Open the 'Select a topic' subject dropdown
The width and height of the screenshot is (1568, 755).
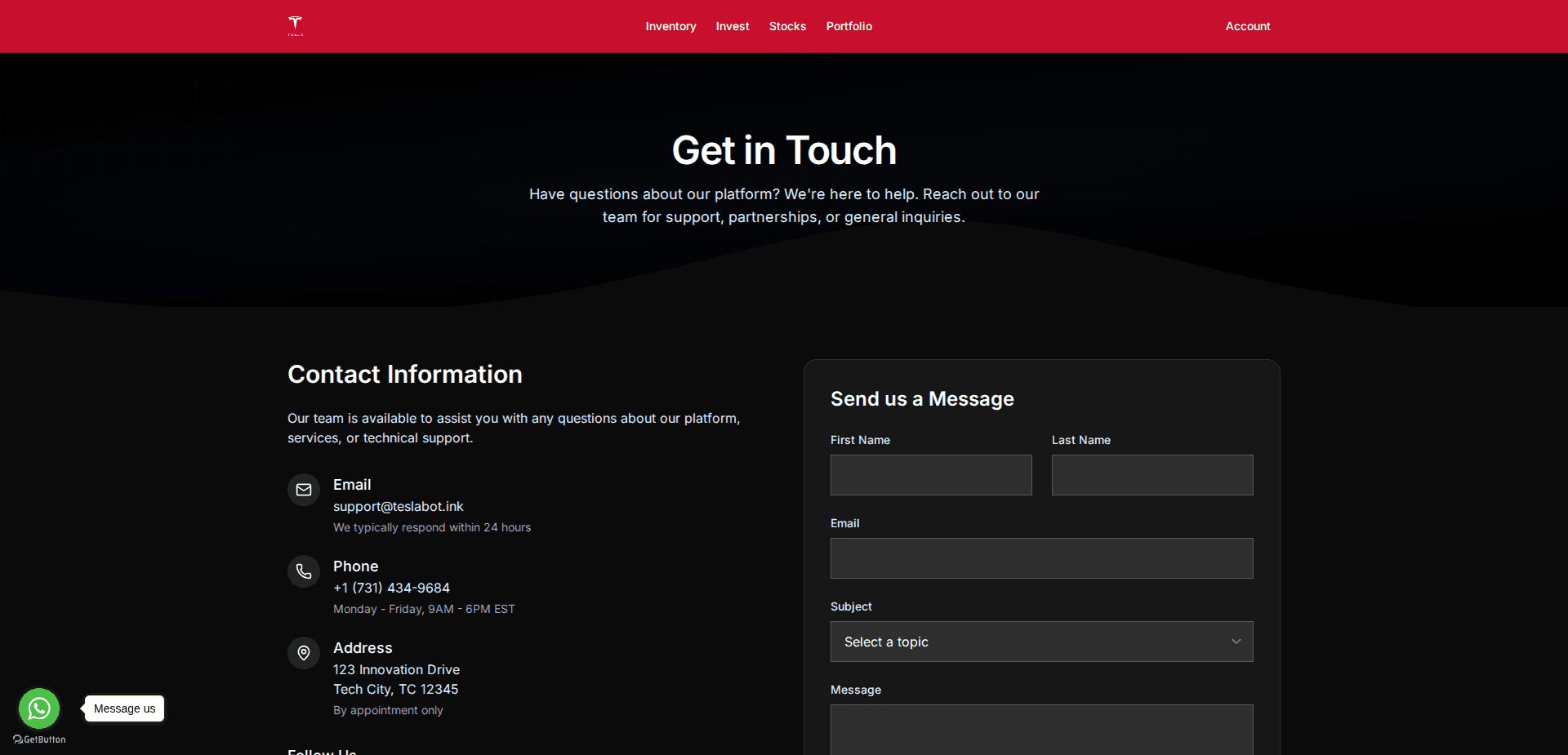[1040, 642]
